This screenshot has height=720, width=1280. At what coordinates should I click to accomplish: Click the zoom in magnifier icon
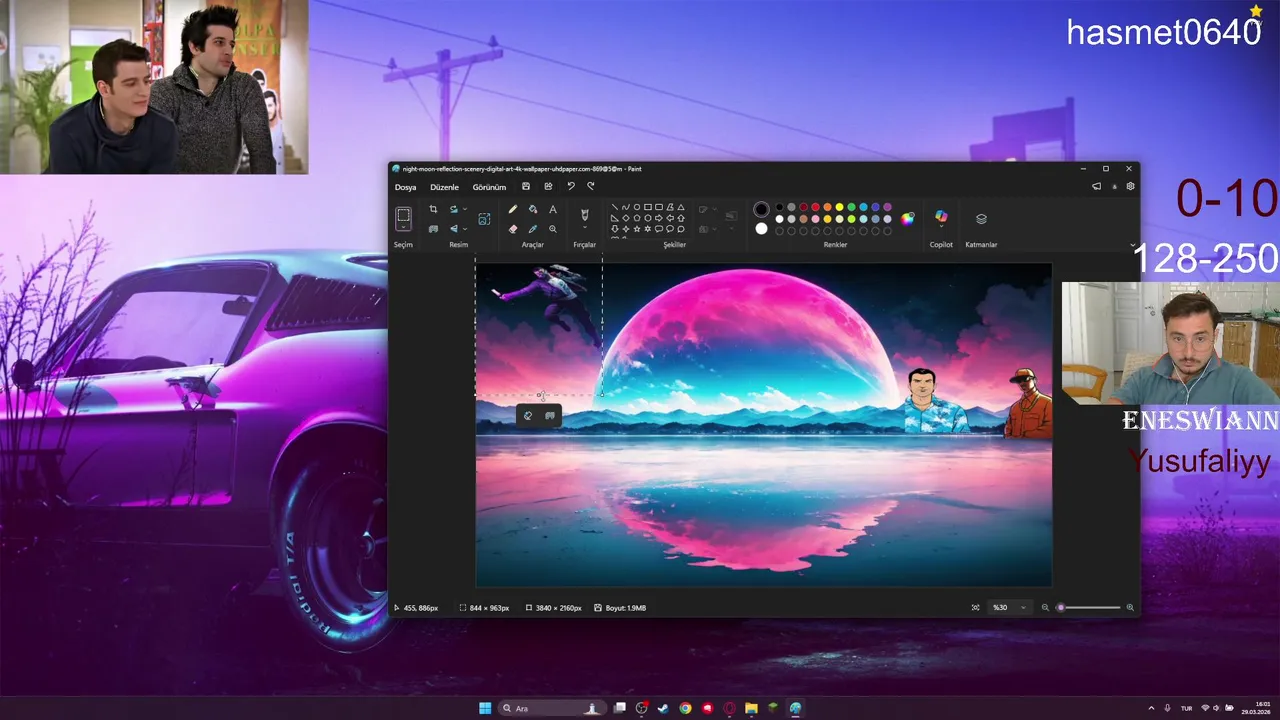(1130, 607)
